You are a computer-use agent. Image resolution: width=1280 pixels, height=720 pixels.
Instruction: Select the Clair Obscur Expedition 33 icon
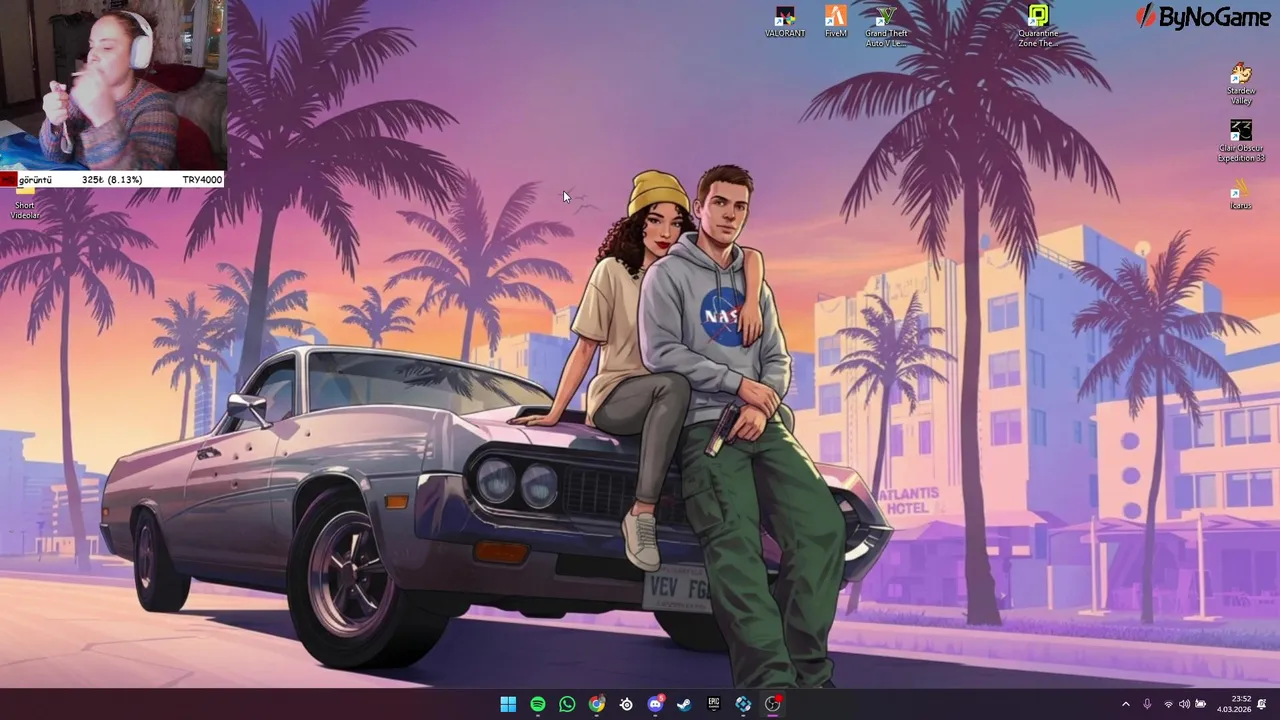click(1241, 142)
